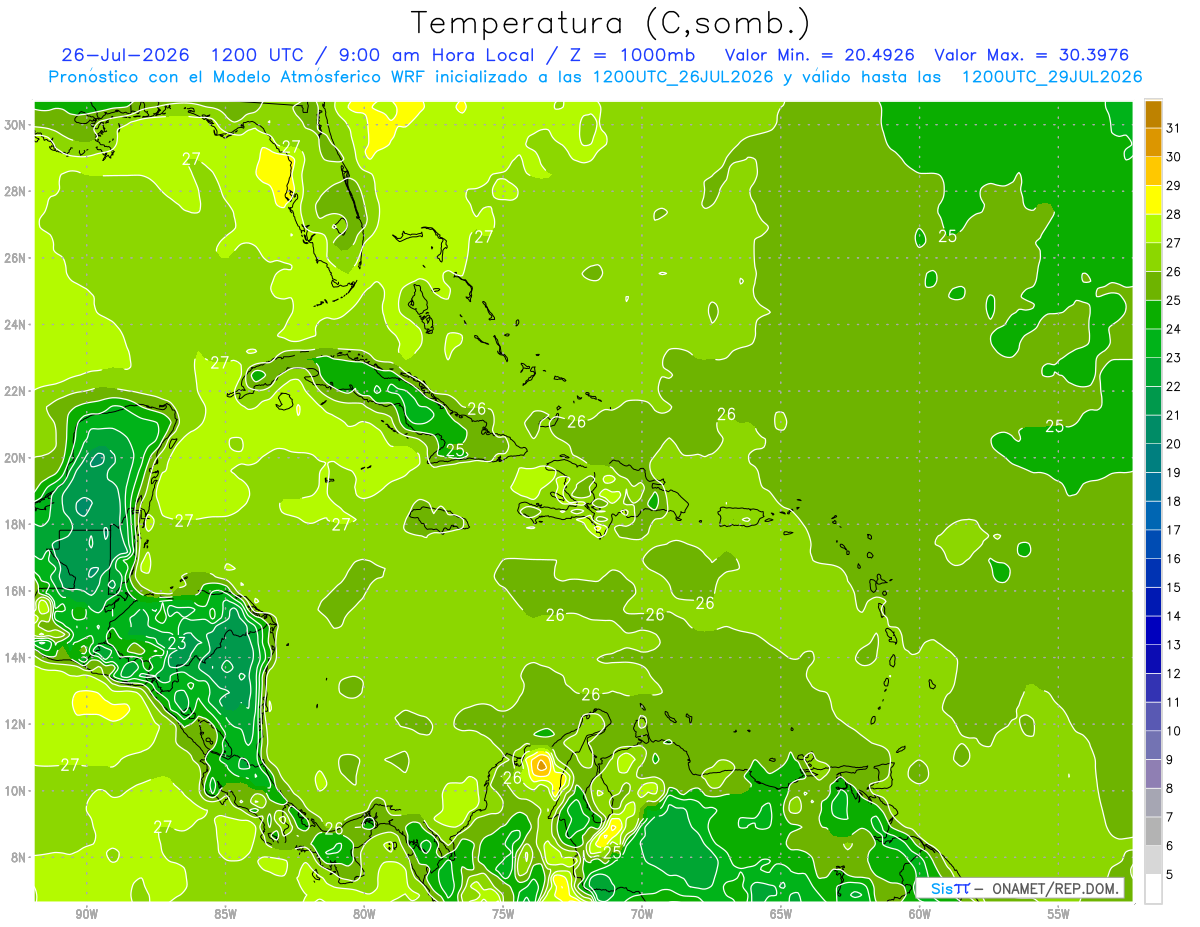Click the '31' legend value

pos(1174,128)
